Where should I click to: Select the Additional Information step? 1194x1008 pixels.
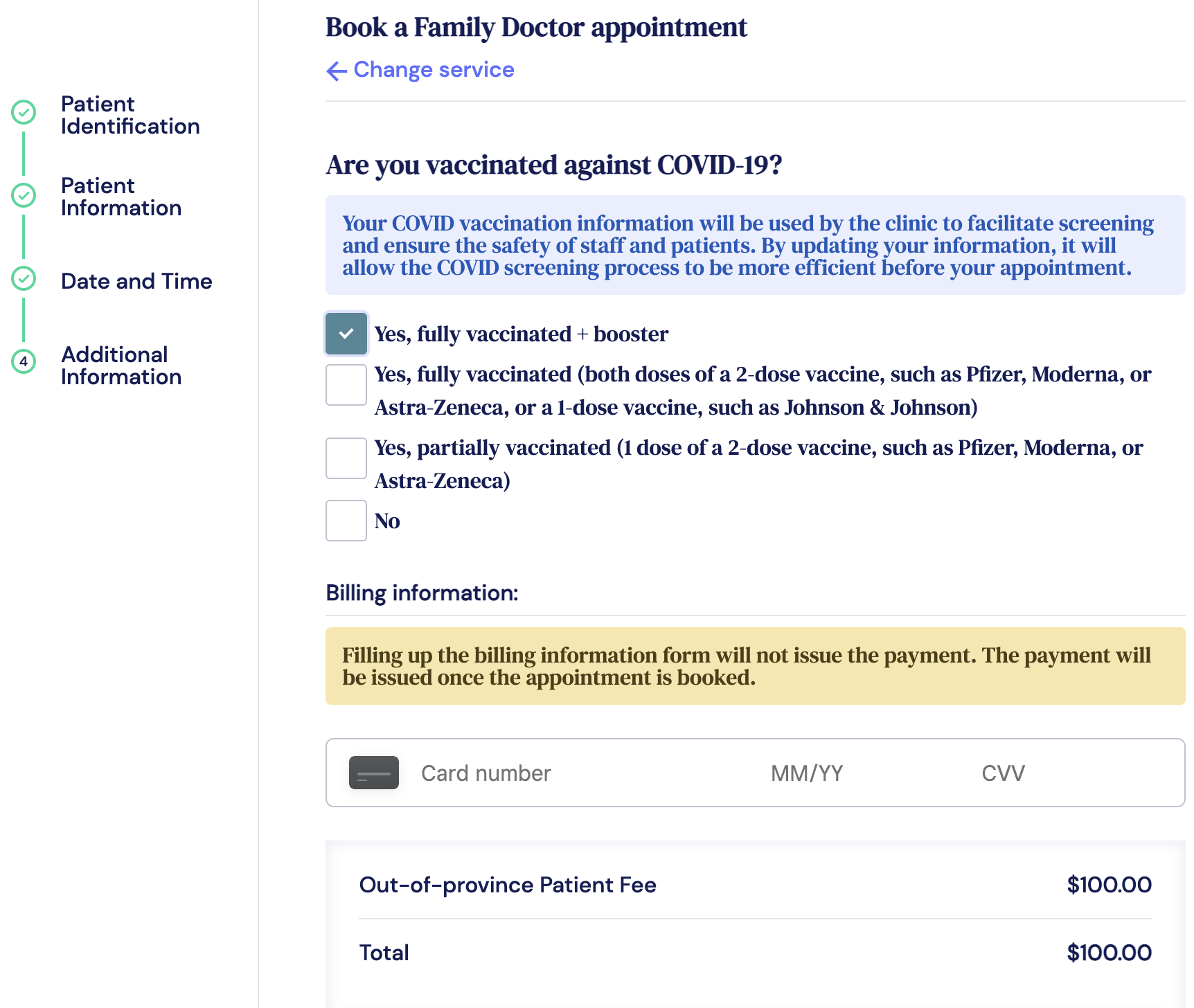[121, 366]
